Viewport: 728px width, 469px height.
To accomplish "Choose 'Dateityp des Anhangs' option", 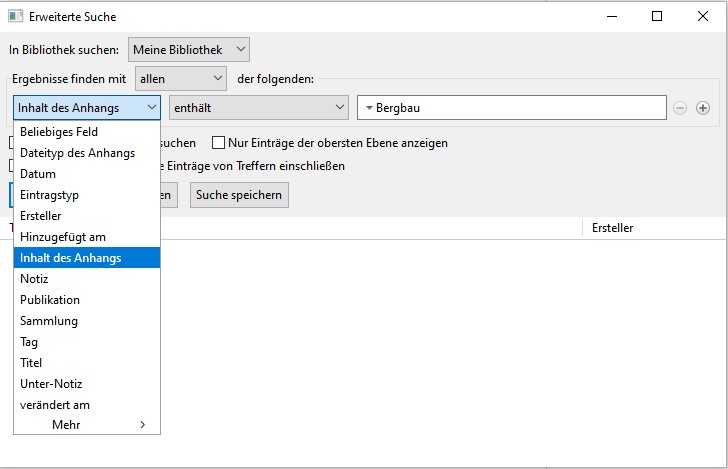I will click(77, 153).
